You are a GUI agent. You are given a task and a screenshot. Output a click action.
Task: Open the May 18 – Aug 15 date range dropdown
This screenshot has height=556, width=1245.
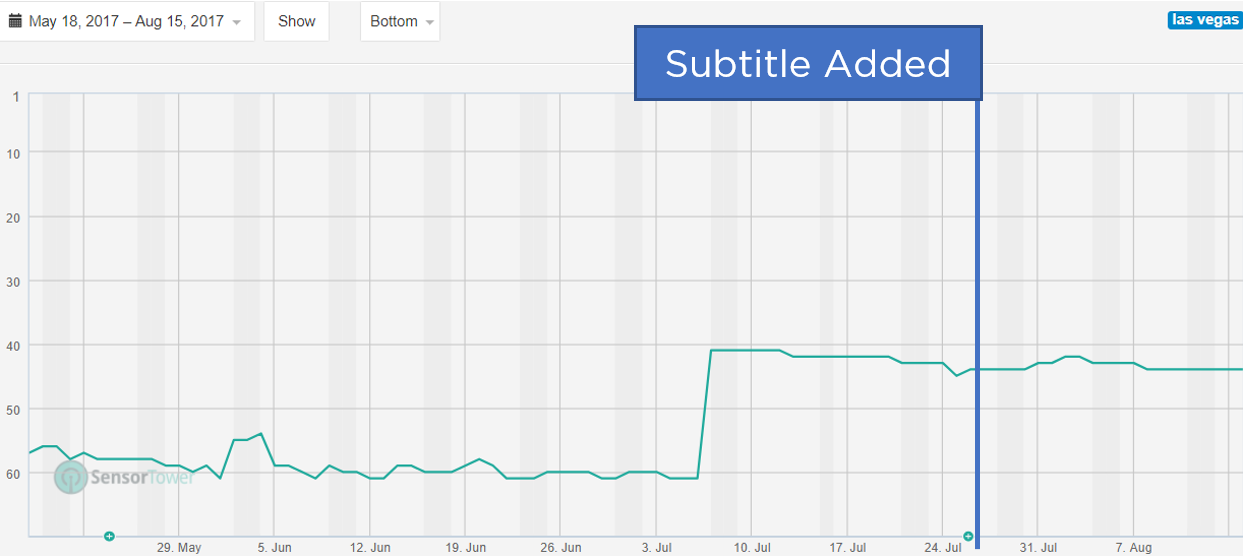[126, 21]
